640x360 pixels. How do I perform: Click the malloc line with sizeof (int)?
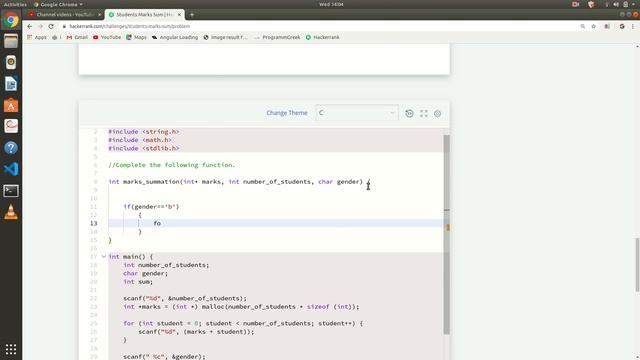[x=241, y=307]
